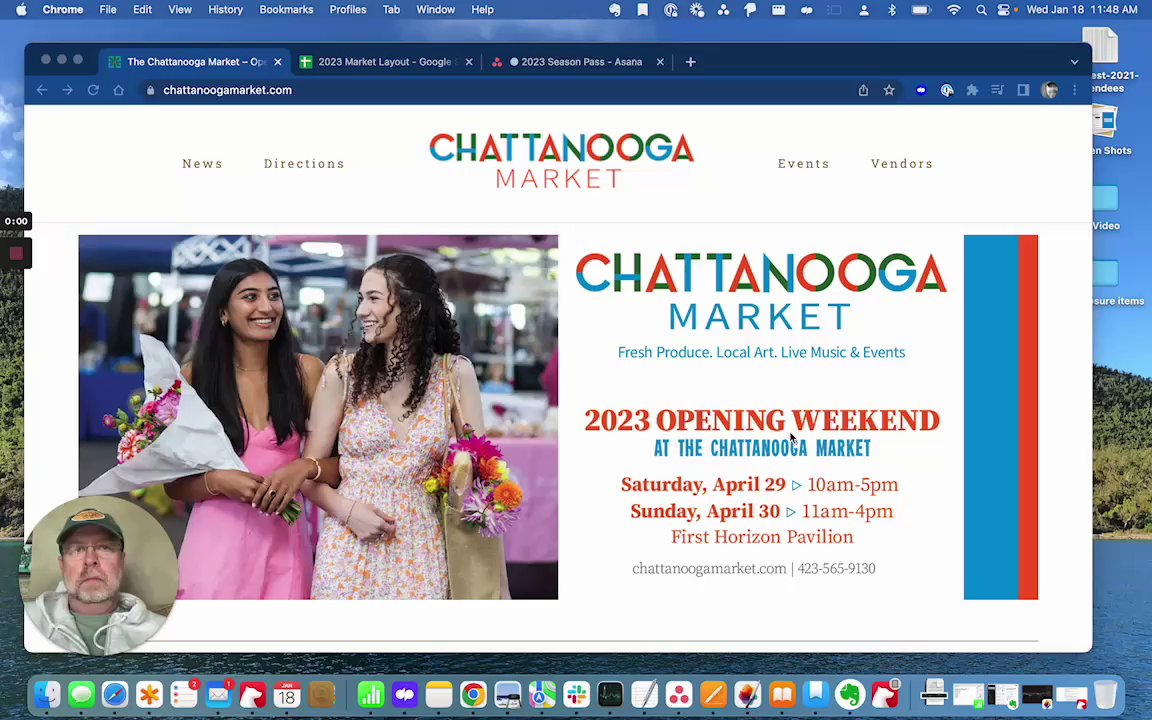1152x720 pixels.
Task: Open the Profiles menu
Action: (x=348, y=10)
